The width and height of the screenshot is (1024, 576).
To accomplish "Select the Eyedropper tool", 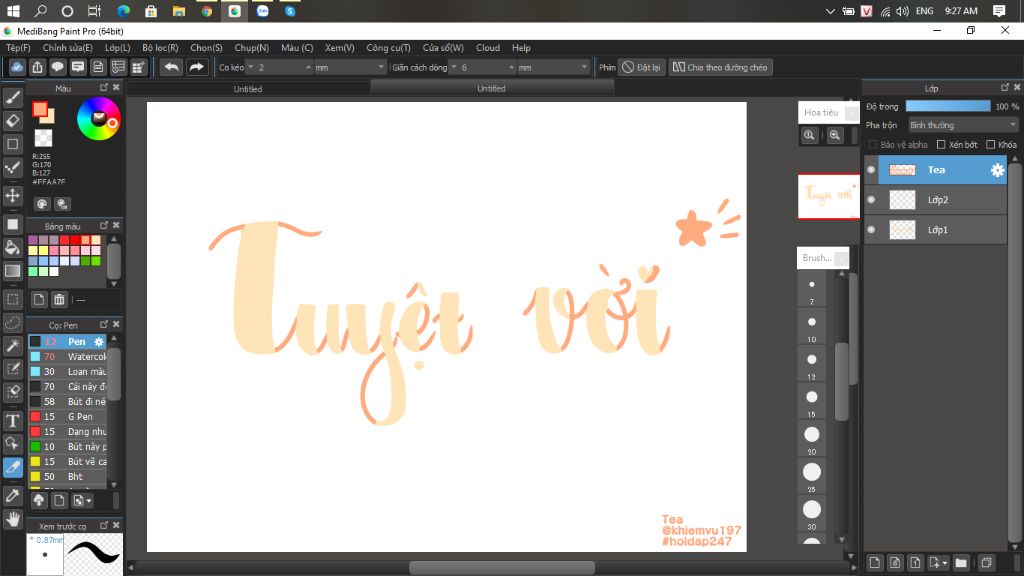I will [12, 496].
